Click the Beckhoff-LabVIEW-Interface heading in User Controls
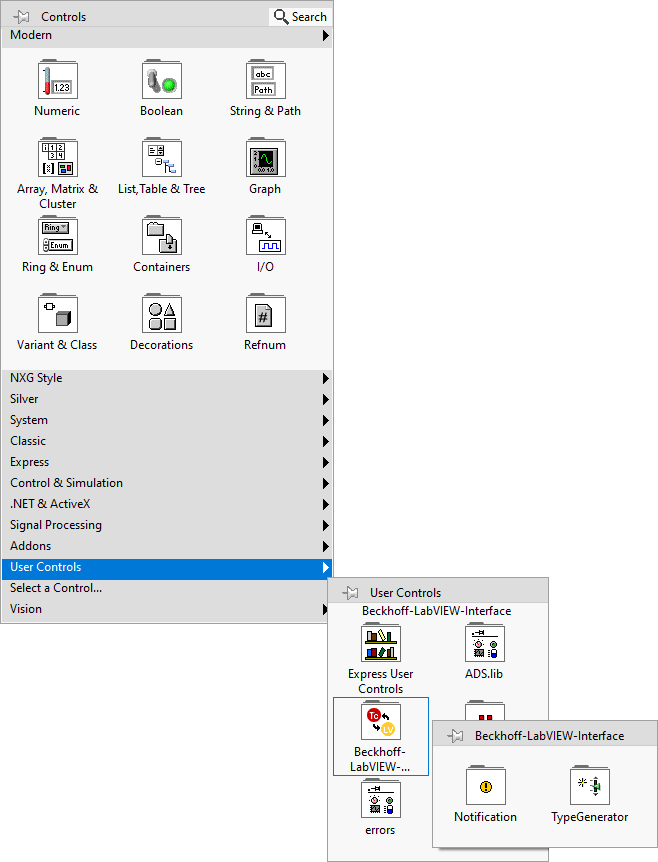This screenshot has height=862, width=658. pyautogui.click(x=436, y=611)
